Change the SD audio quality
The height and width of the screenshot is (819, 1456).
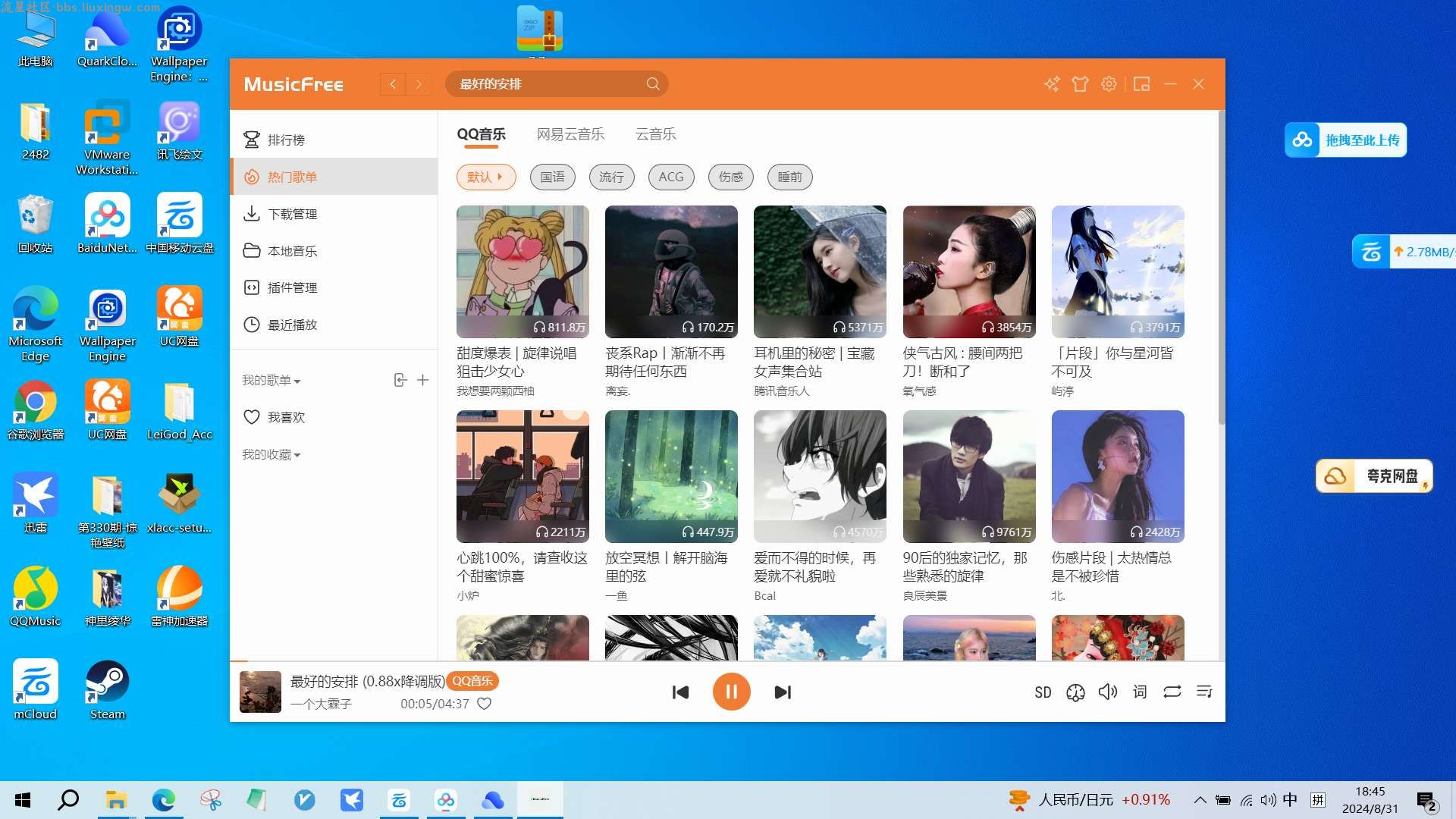point(1043,692)
